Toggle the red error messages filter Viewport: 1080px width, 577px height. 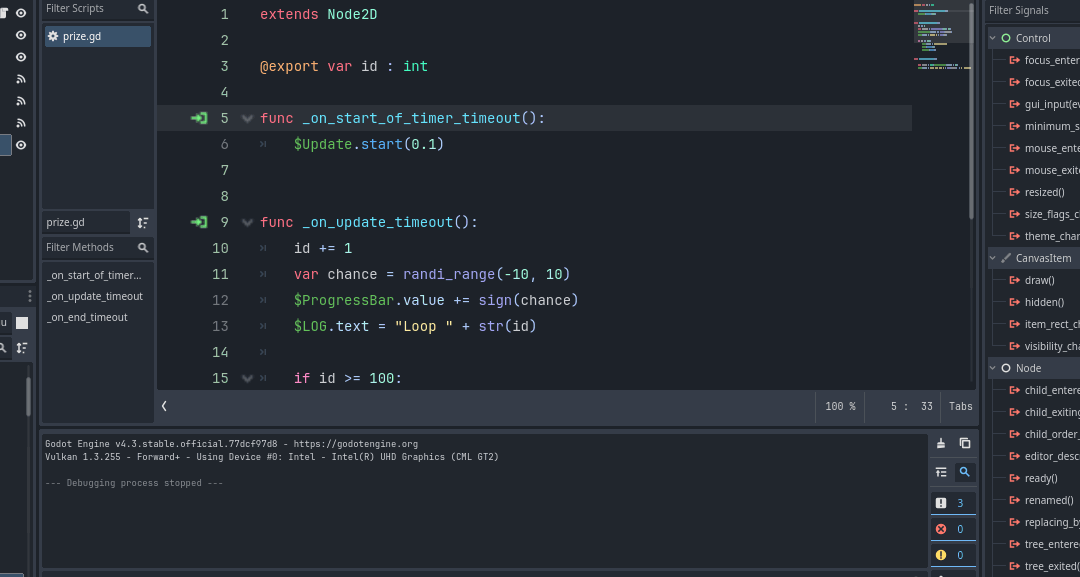(953, 529)
